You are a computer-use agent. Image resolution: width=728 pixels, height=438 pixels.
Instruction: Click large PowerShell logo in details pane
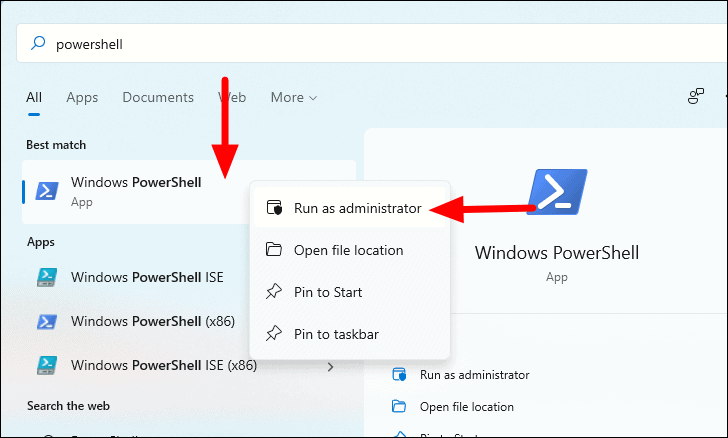pyautogui.click(x=557, y=192)
